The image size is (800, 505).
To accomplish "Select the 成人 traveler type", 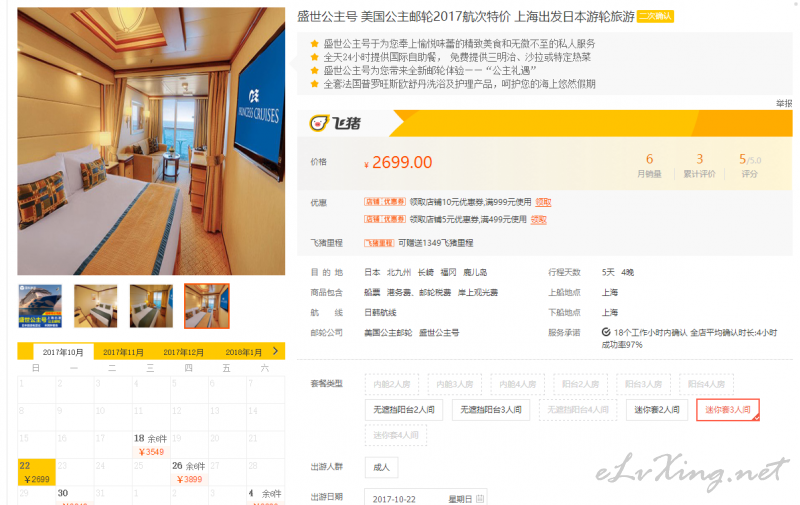I will coord(382,467).
